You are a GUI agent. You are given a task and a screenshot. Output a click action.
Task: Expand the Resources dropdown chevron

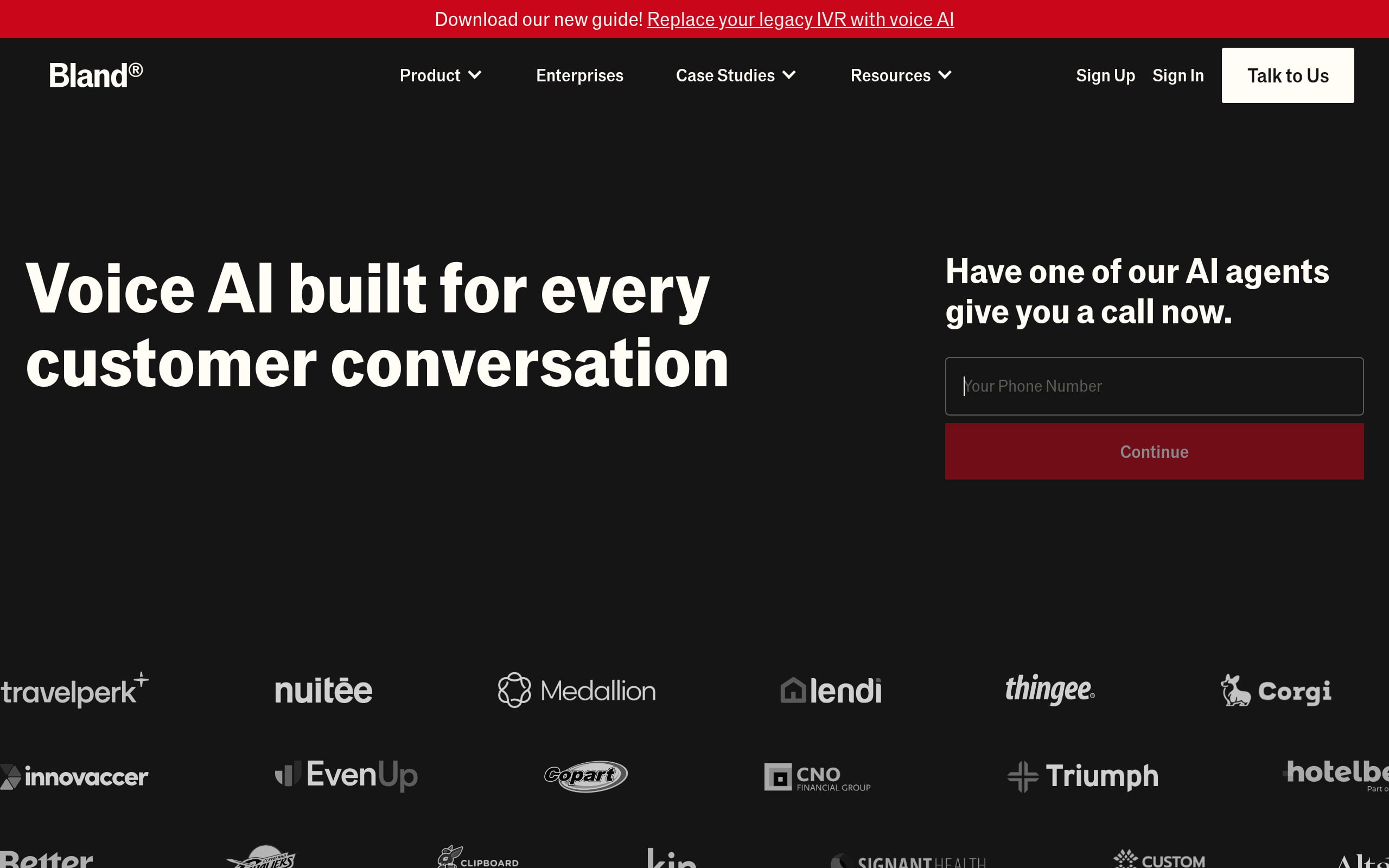(x=945, y=75)
